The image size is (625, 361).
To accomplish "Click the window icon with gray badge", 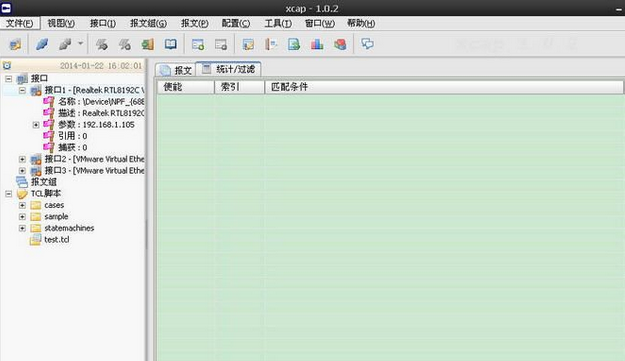I will (x=221, y=44).
